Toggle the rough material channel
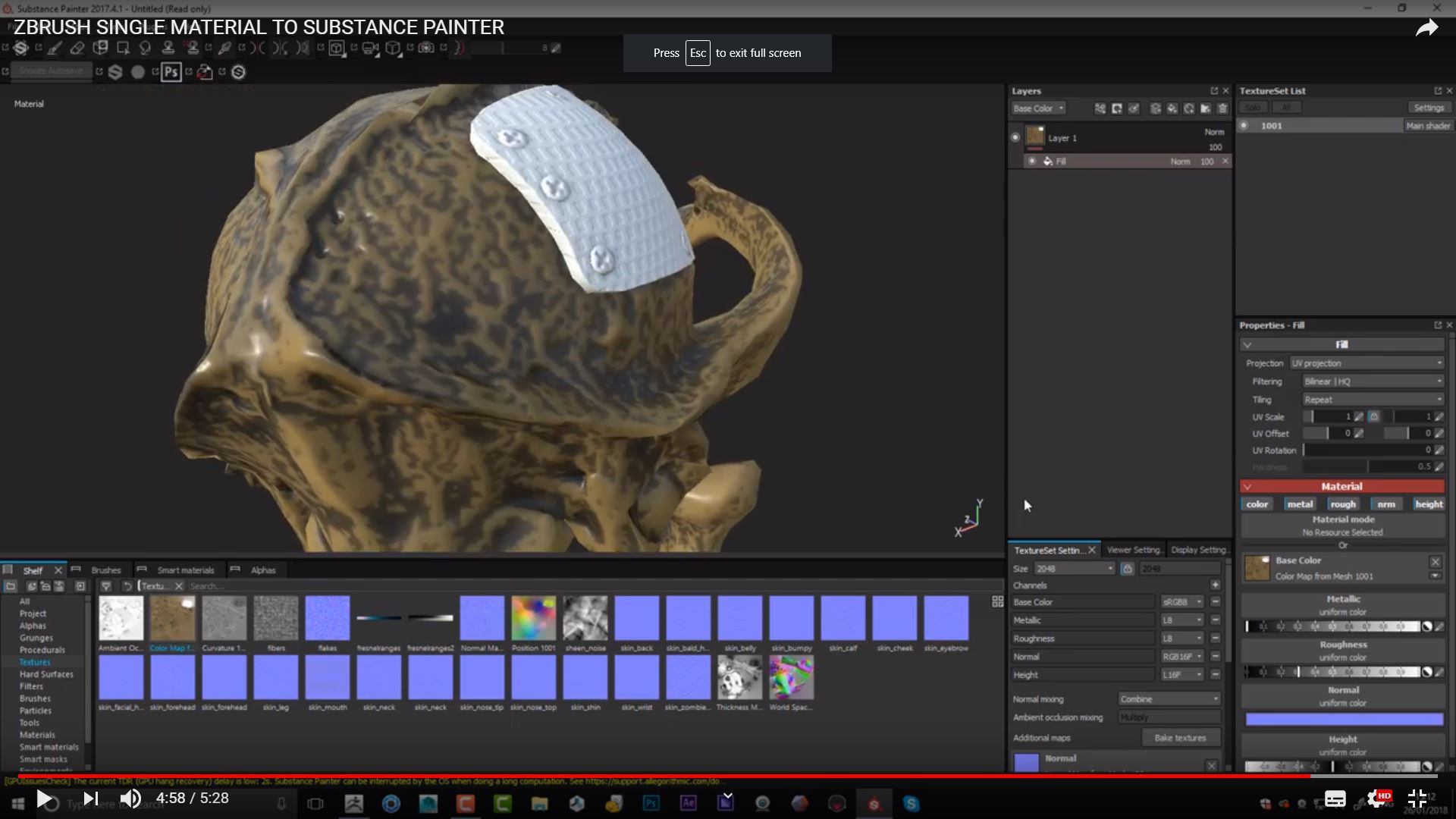 point(1342,504)
